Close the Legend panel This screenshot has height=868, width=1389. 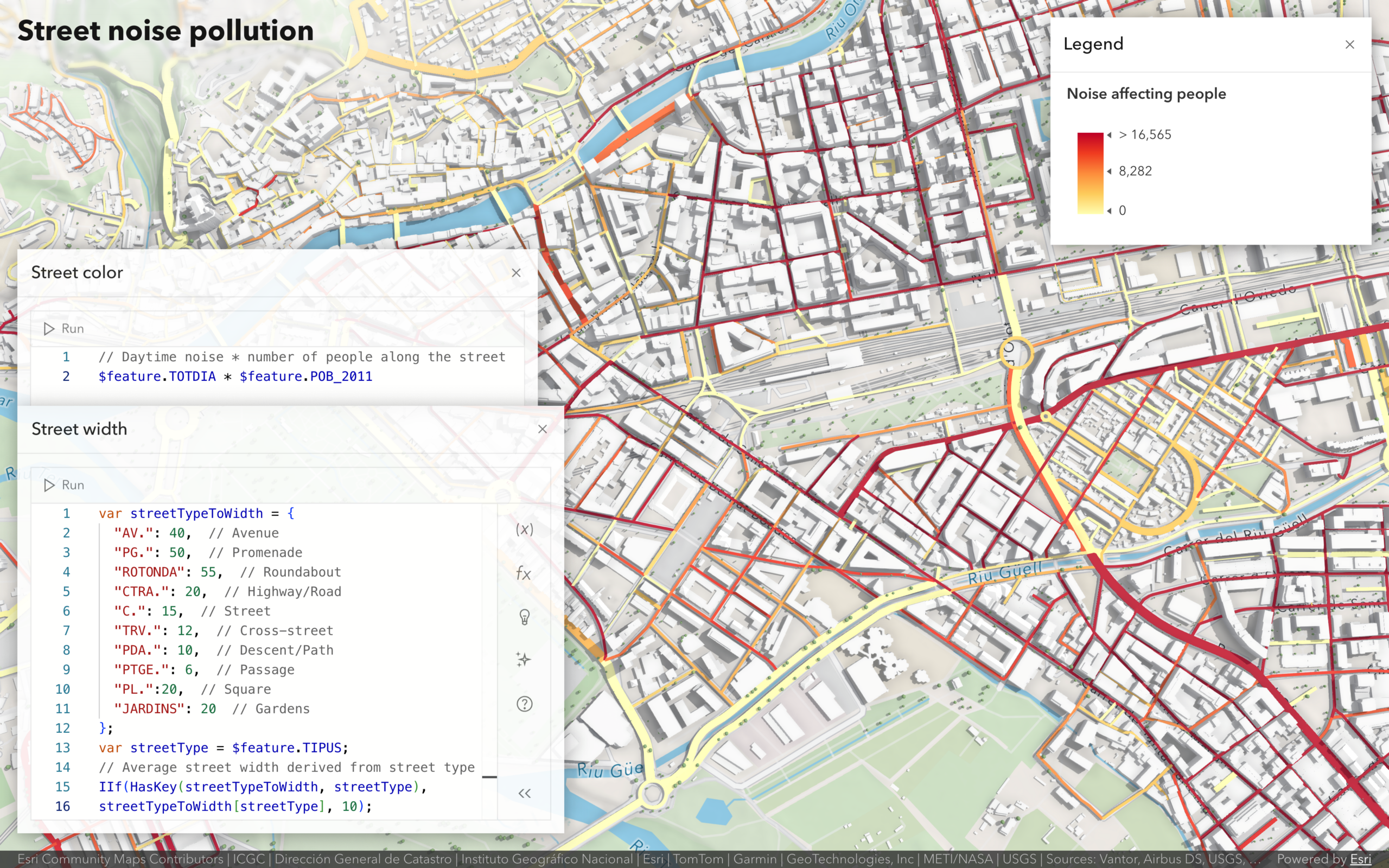[x=1349, y=44]
